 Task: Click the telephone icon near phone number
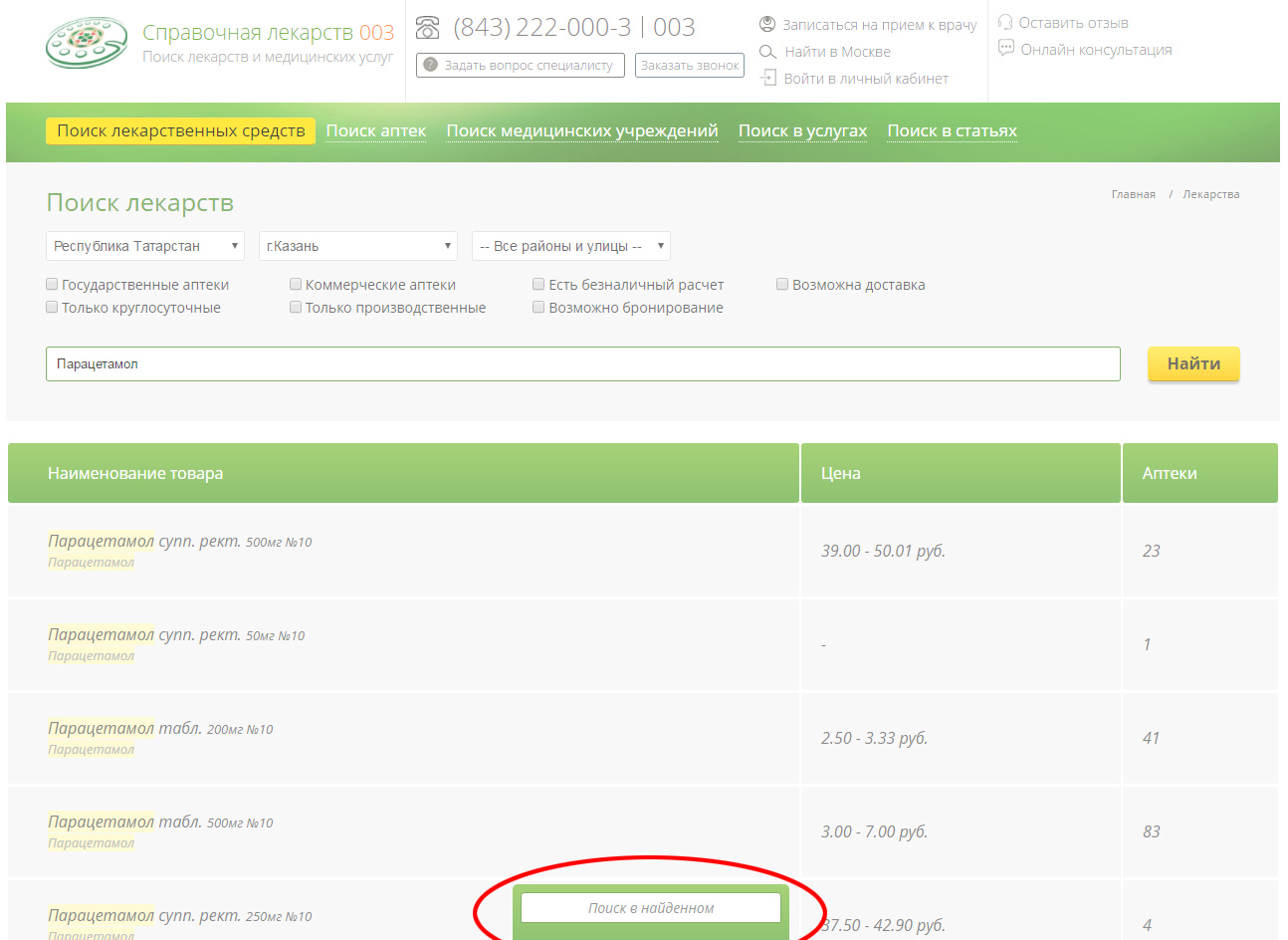point(428,27)
